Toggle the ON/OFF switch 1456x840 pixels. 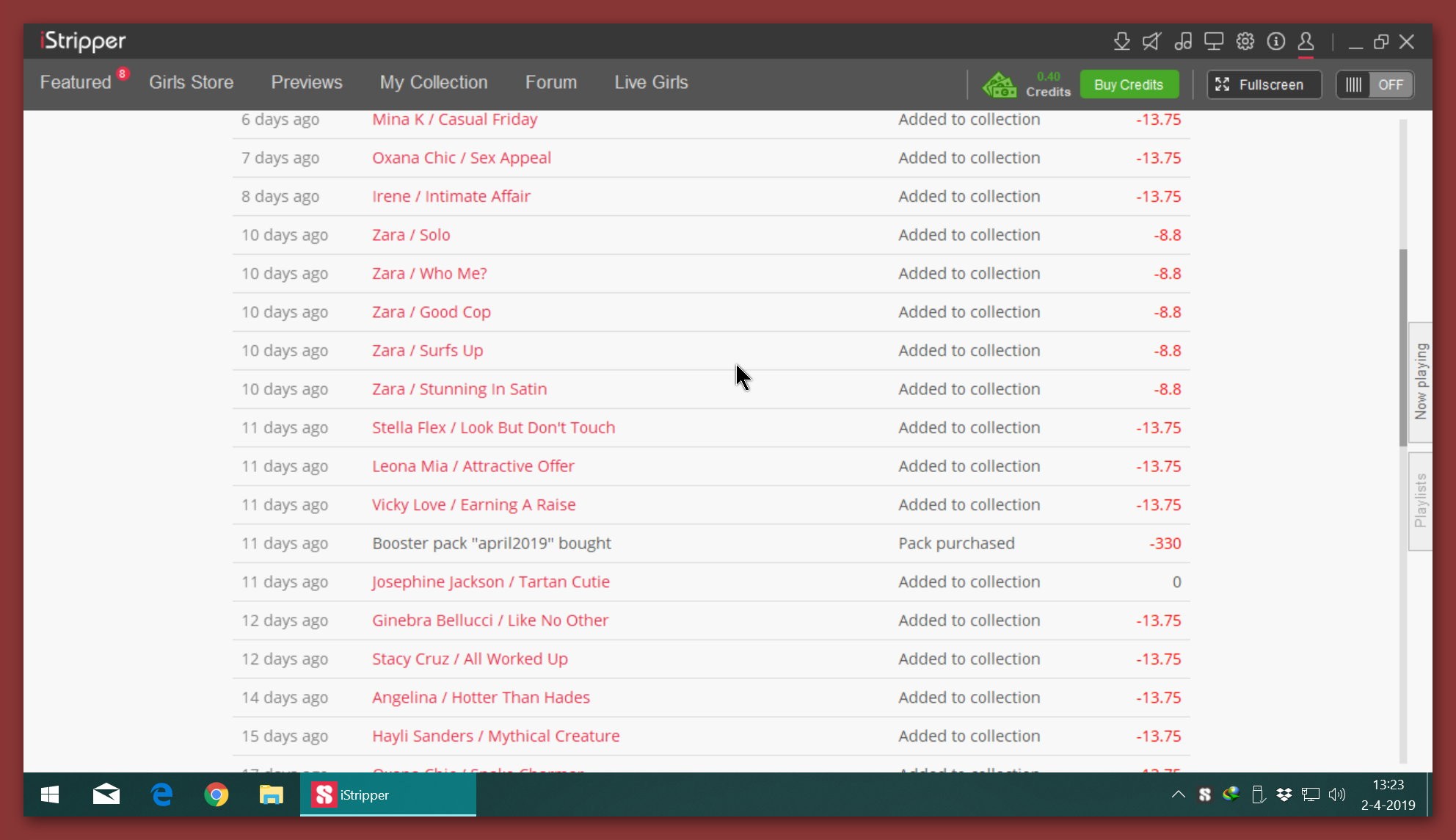coord(1375,84)
